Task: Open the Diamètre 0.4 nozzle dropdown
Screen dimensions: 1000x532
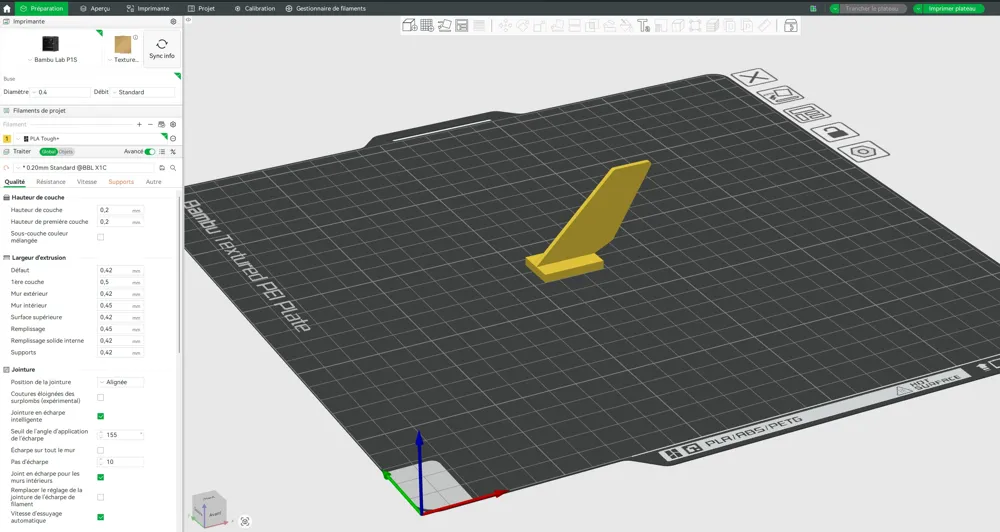Action: (x=61, y=92)
